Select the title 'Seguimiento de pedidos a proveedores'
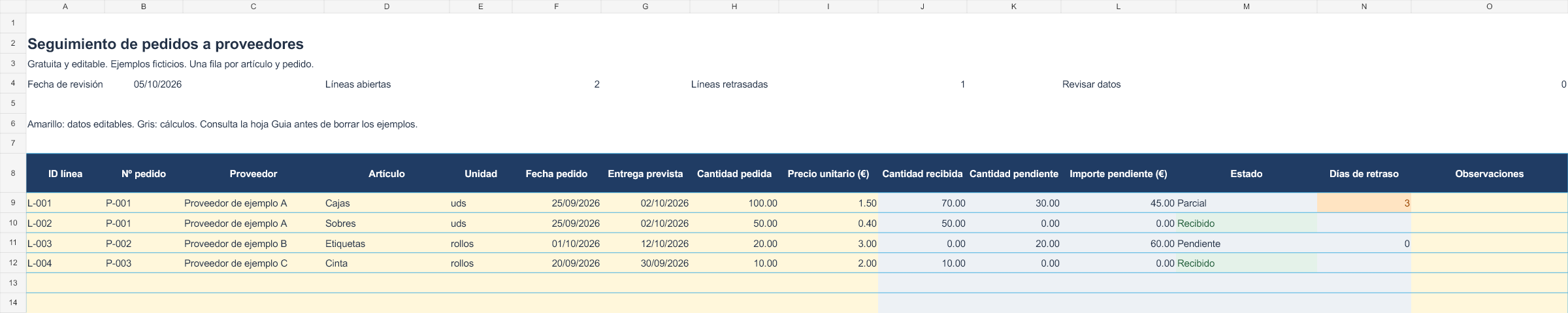Screen dimensions: 1568x313 (165, 44)
